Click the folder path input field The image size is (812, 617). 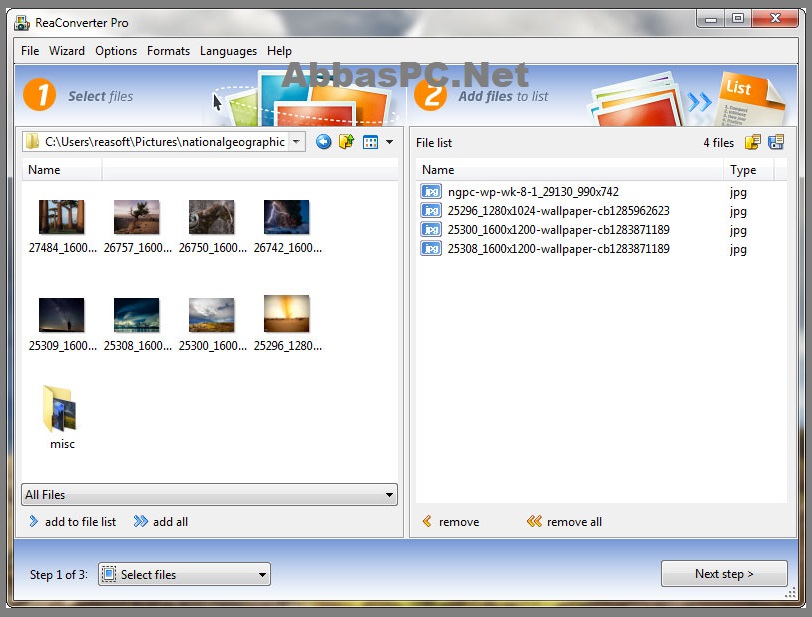(x=164, y=141)
